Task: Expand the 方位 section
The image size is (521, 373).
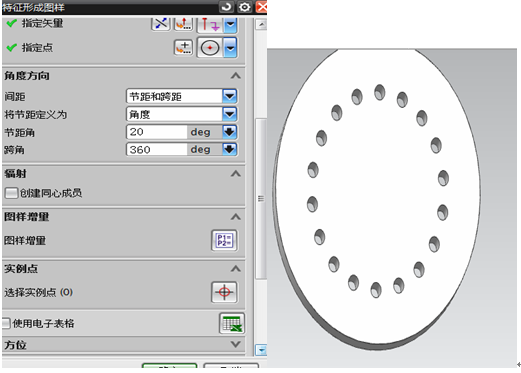Action: pyautogui.click(x=236, y=344)
